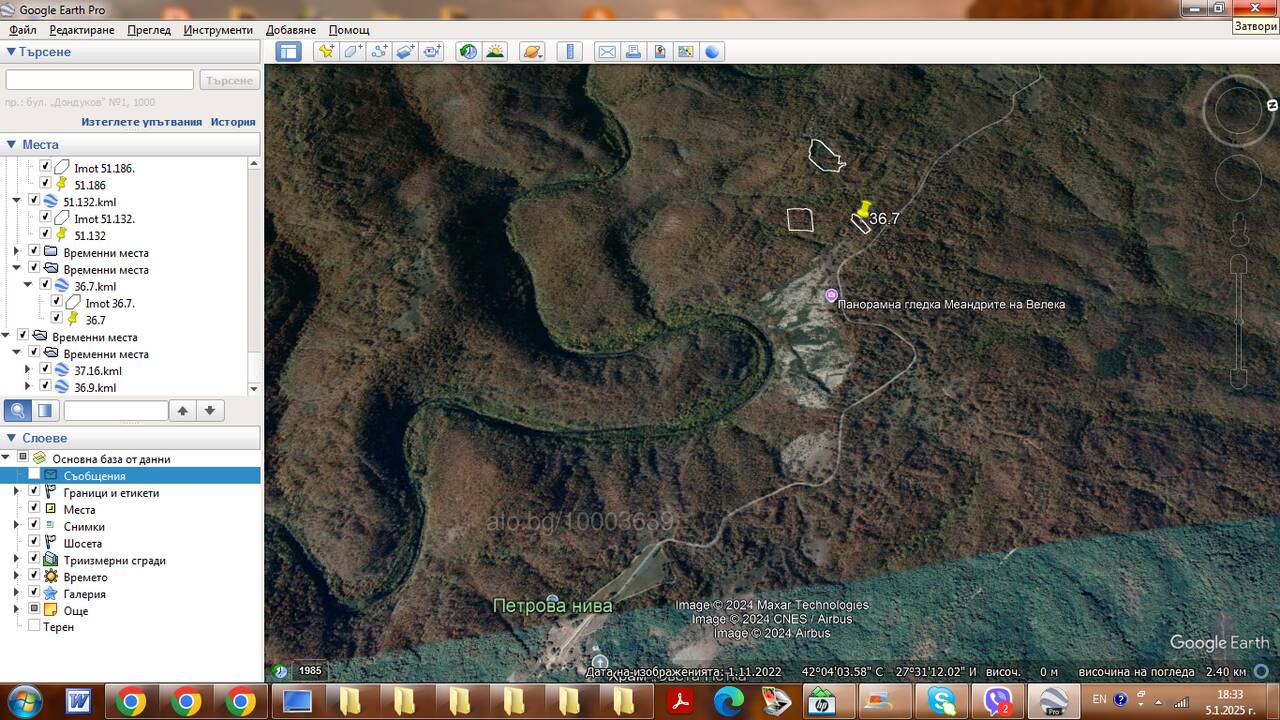1280x720 pixels.
Task: Collapse the 51.132.kml tree node
Action: tap(17, 201)
